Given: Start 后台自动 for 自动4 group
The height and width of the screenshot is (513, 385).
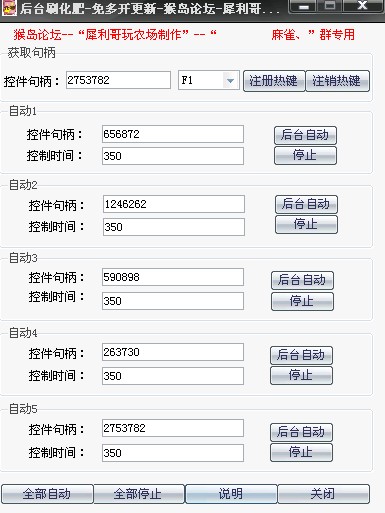Looking at the screenshot, I should (301, 355).
